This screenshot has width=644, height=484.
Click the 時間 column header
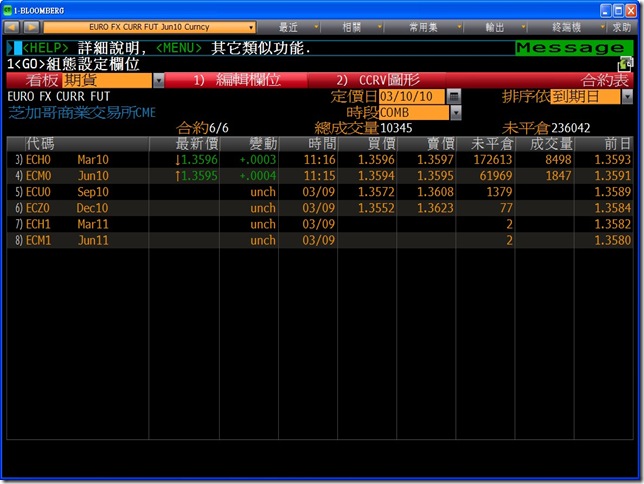point(322,144)
